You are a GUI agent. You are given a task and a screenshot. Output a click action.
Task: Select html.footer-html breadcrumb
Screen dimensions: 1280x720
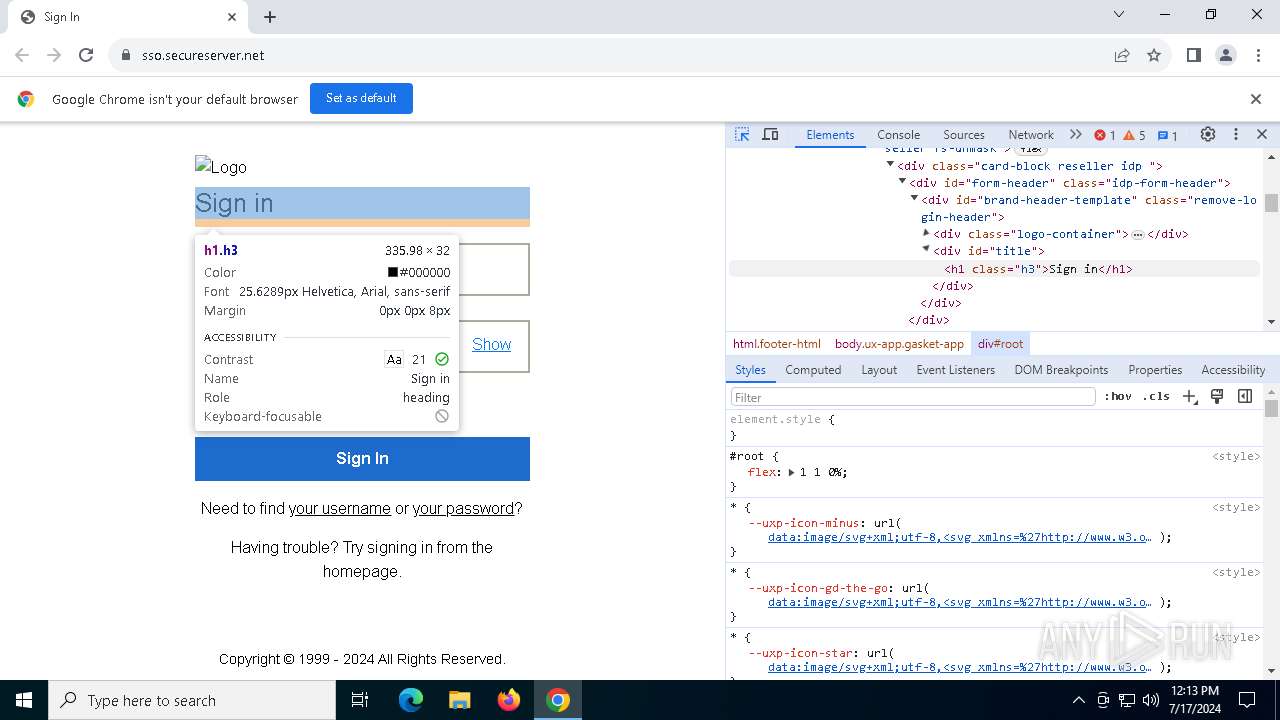pyautogui.click(x=776, y=344)
